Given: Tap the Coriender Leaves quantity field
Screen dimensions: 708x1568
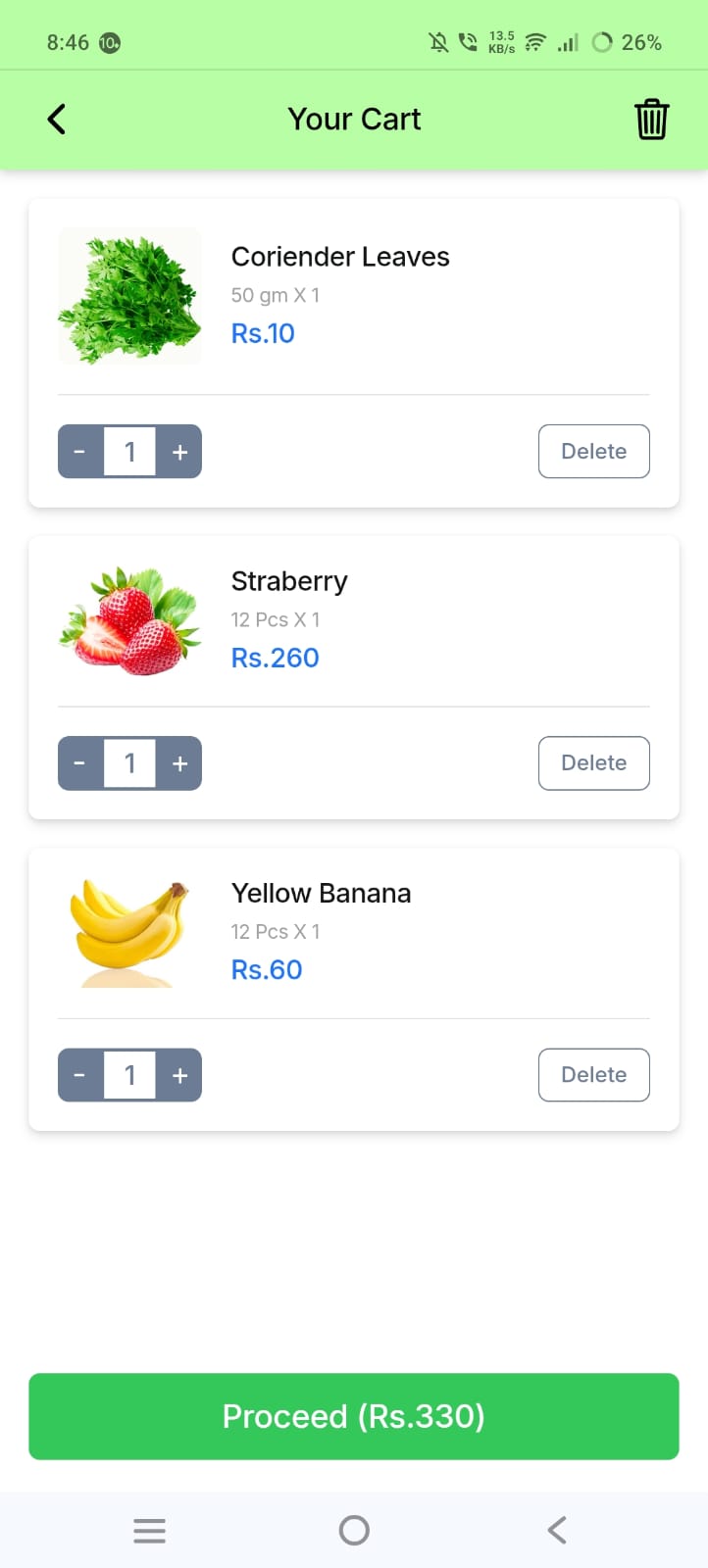Looking at the screenshot, I should click(x=129, y=452).
